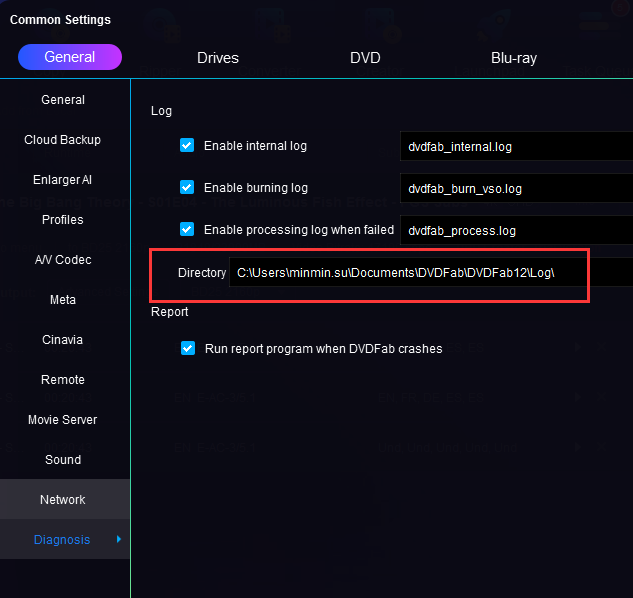
Task: Switch to the DVD tab
Action: point(365,58)
